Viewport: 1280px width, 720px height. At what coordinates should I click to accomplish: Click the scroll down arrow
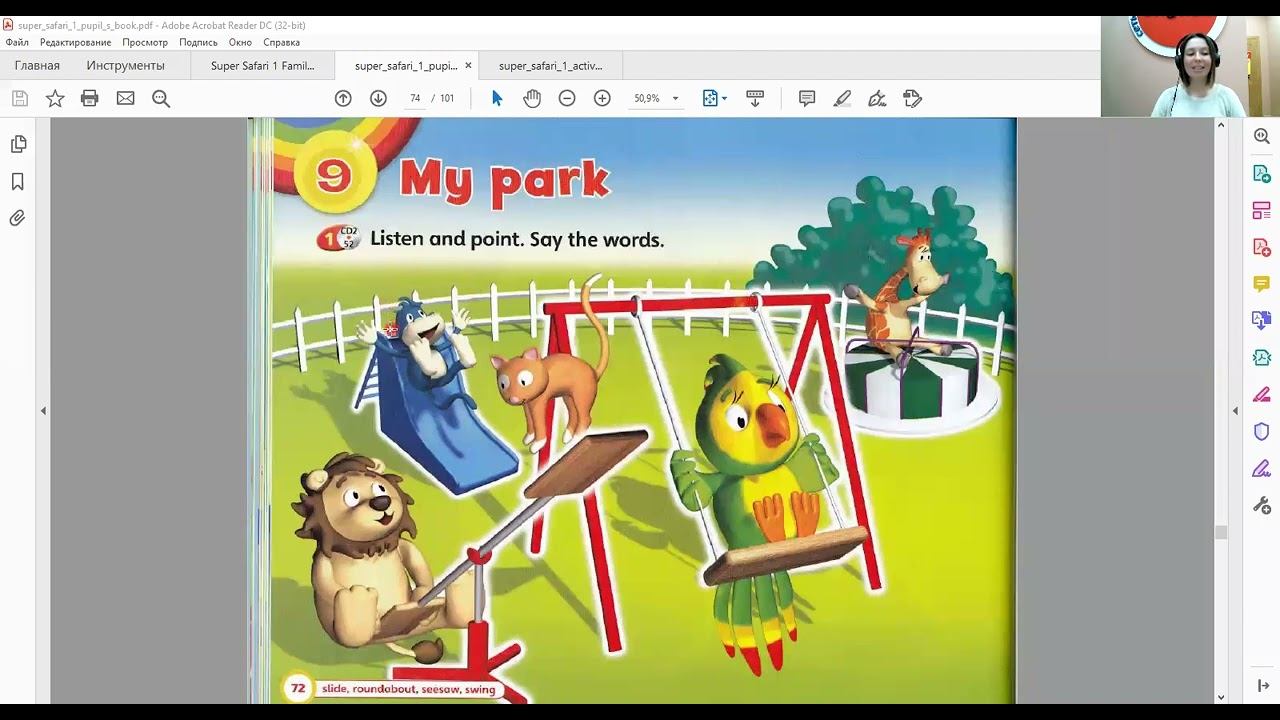click(x=1221, y=697)
